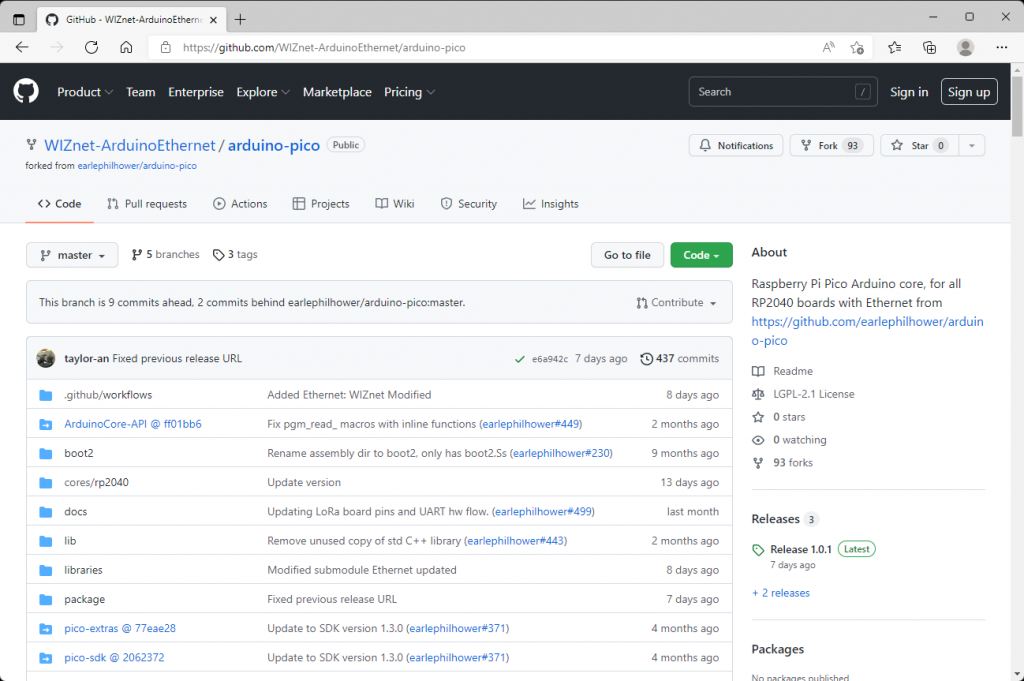
Task: Open the Actions tab
Action: pyautogui.click(x=240, y=204)
